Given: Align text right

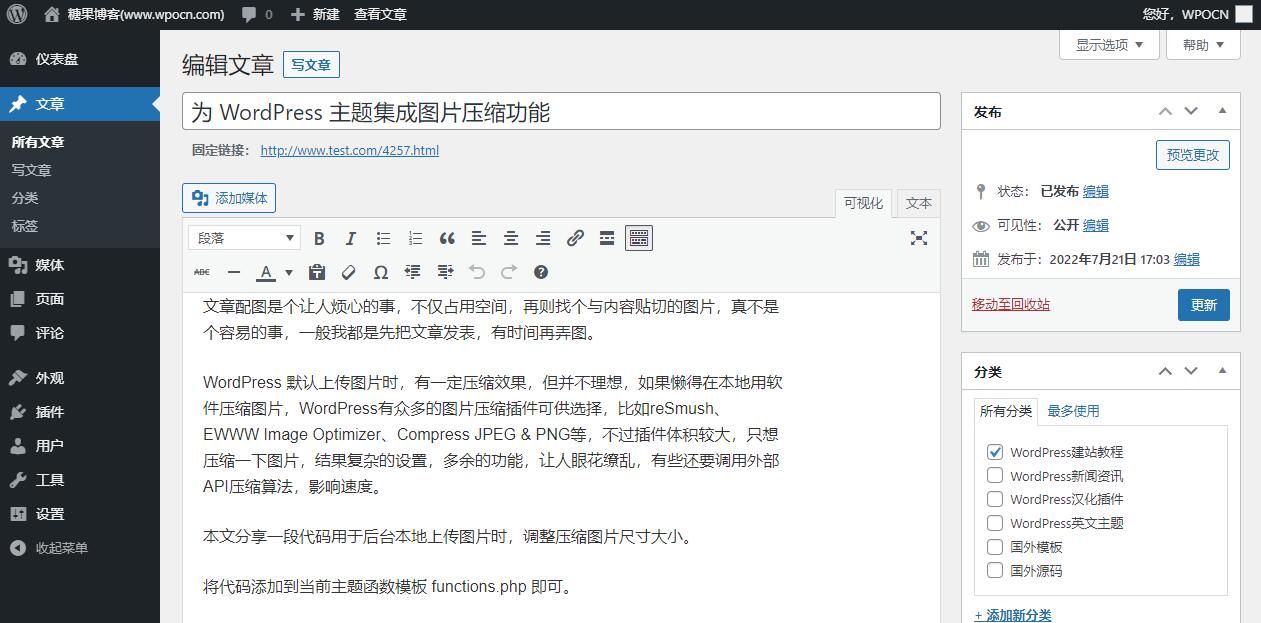Looking at the screenshot, I should [x=543, y=238].
